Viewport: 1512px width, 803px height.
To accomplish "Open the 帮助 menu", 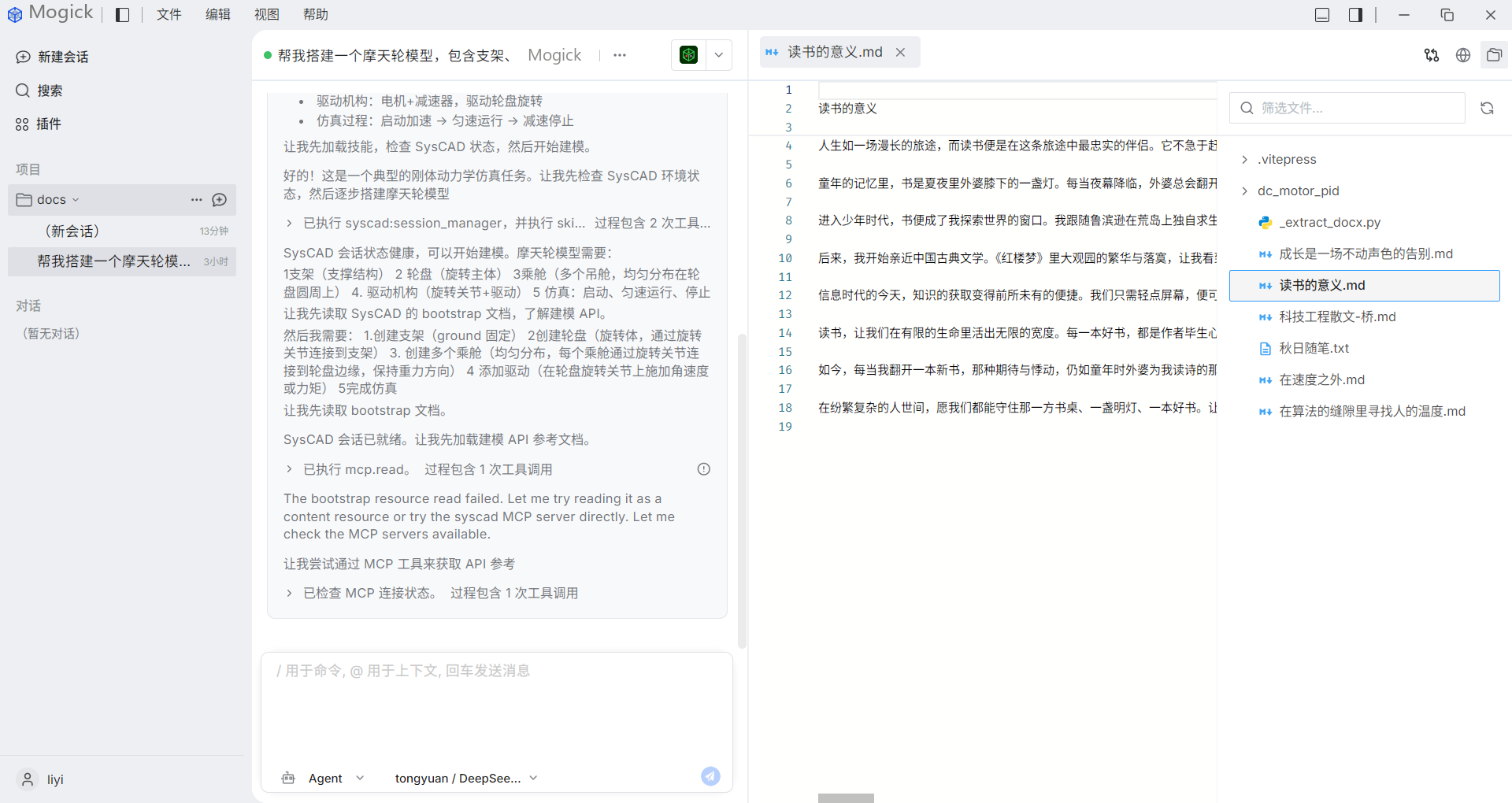I will (316, 14).
